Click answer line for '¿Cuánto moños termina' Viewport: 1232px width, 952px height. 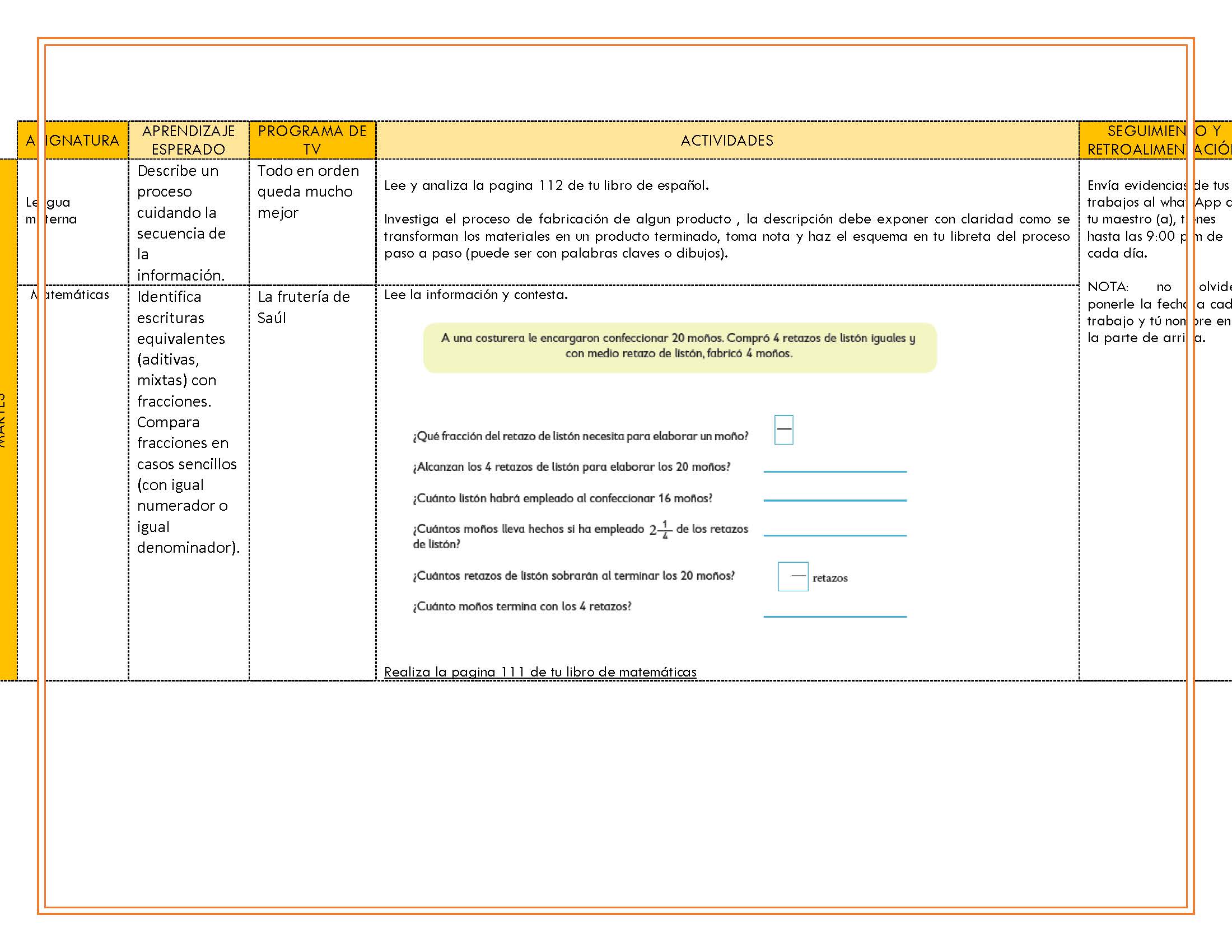click(835, 616)
